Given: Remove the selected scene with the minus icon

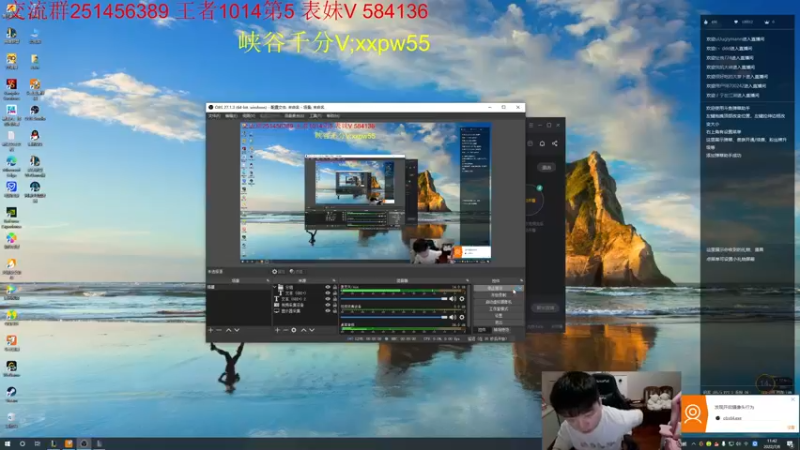Looking at the screenshot, I should [219, 330].
